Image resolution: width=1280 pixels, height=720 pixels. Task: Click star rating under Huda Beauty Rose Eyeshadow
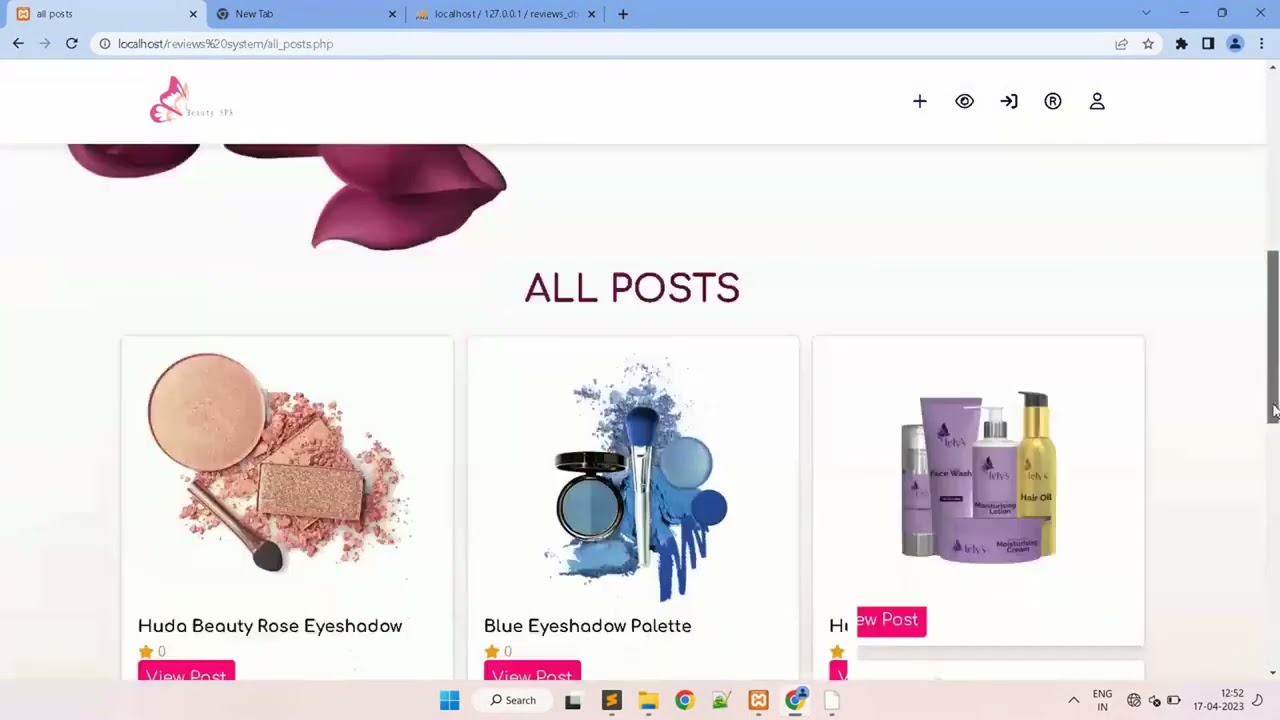[152, 652]
